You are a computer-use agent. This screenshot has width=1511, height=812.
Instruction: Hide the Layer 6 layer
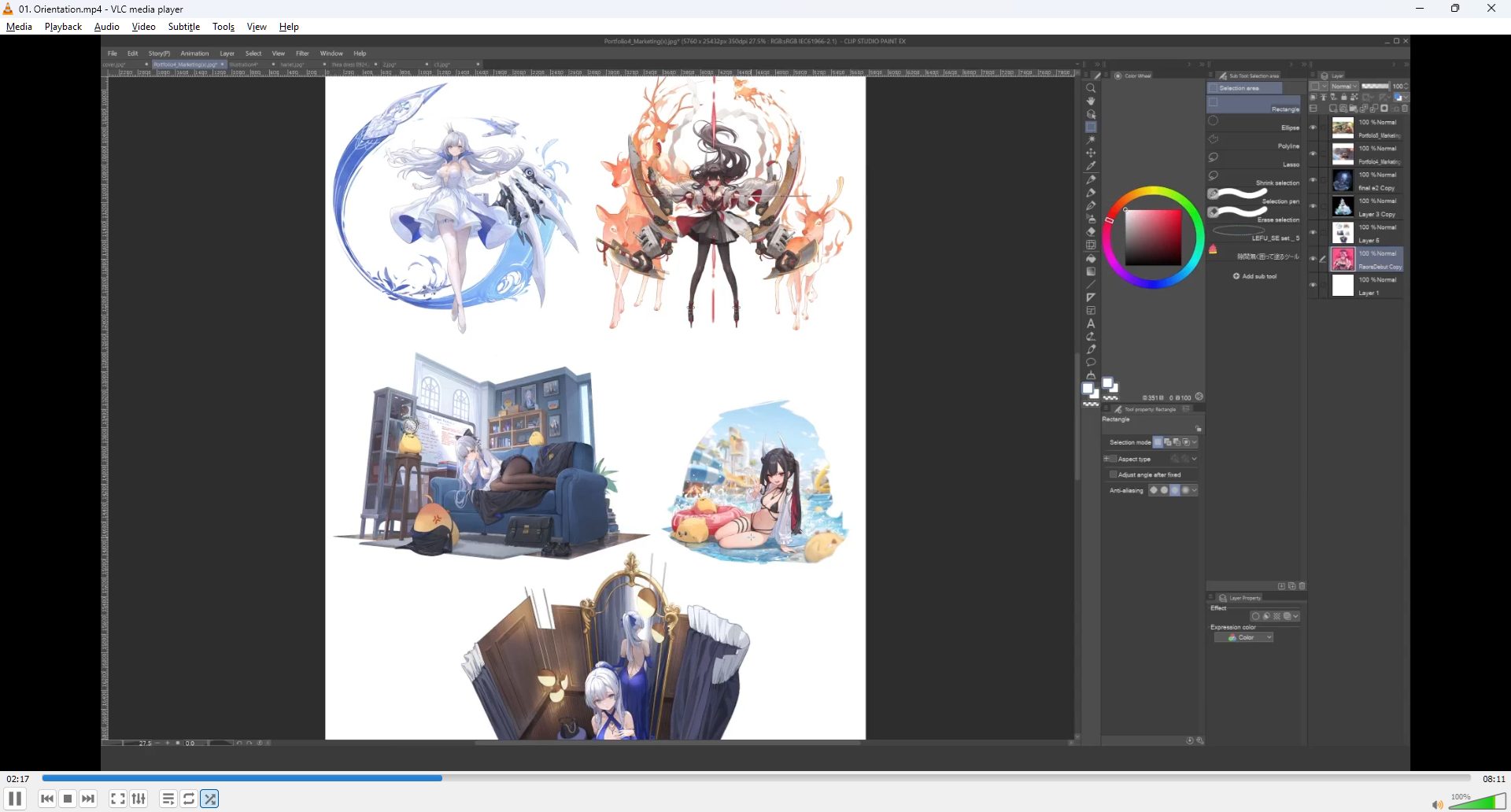1313,232
